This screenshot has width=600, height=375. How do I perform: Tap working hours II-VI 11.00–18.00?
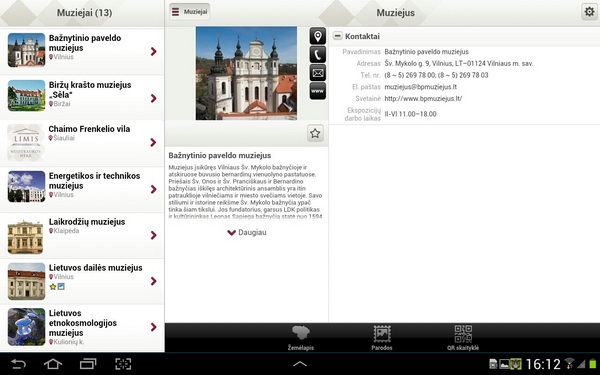410,114
